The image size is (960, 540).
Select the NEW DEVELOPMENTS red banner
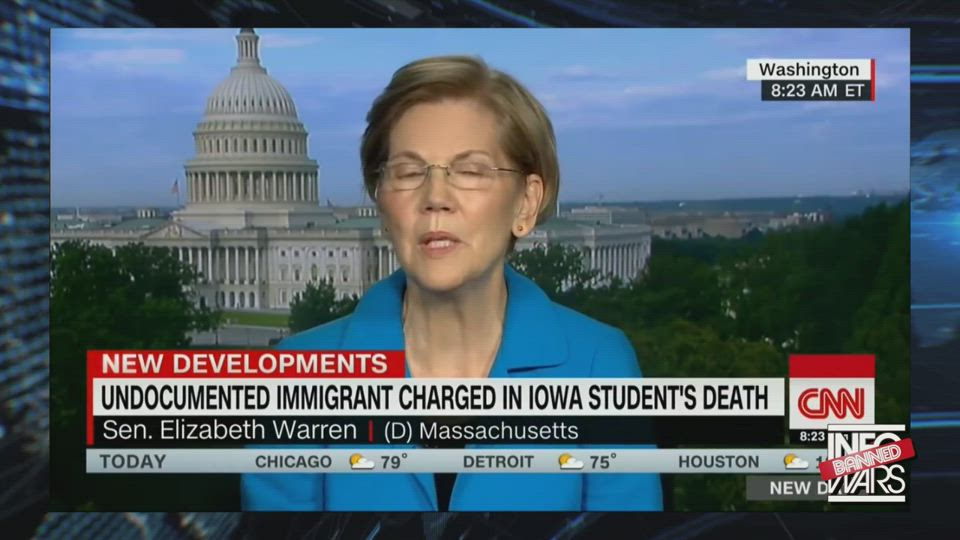(246, 364)
